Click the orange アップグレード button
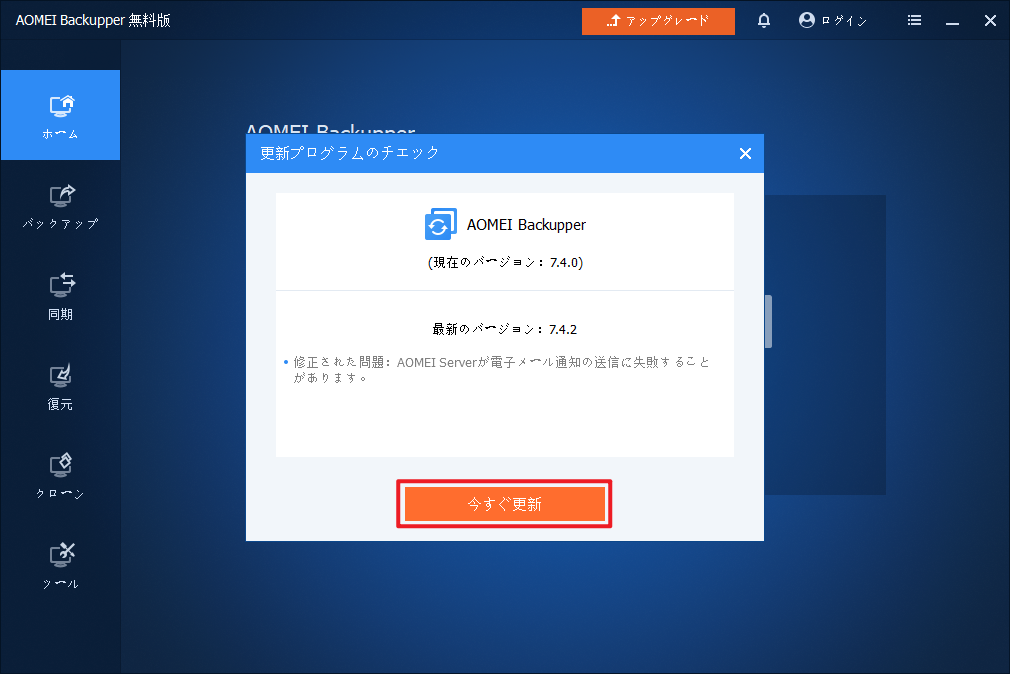The height and width of the screenshot is (674, 1010). pyautogui.click(x=658, y=21)
